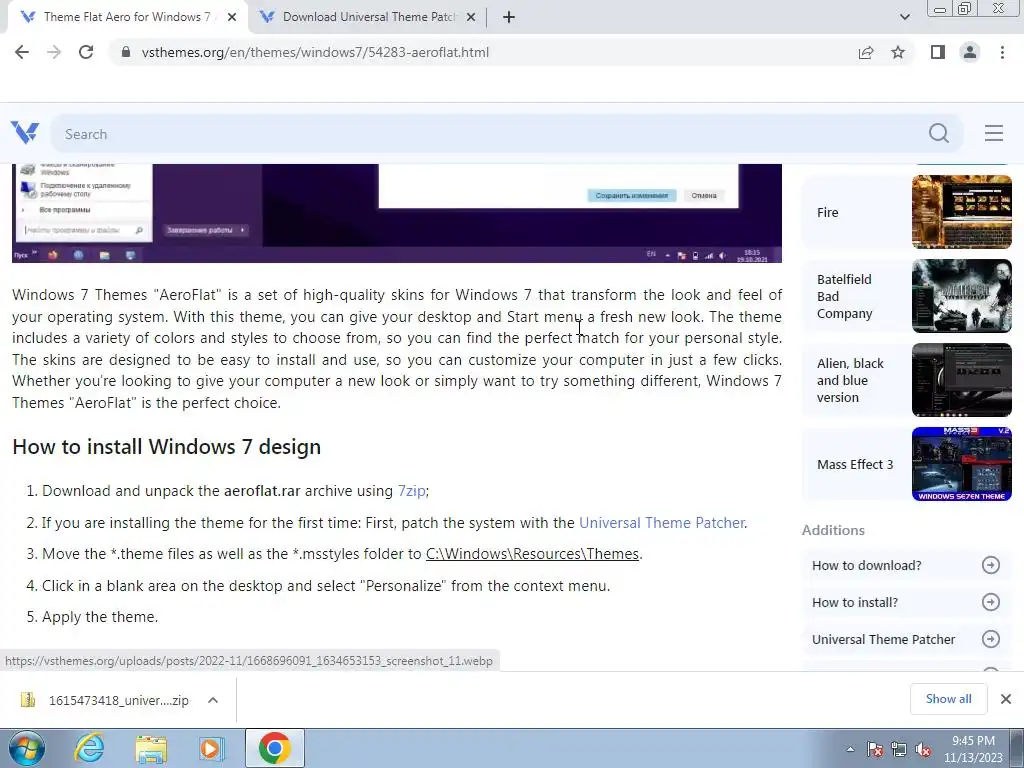Open the AeroFlat theme screenshot

click(396, 213)
